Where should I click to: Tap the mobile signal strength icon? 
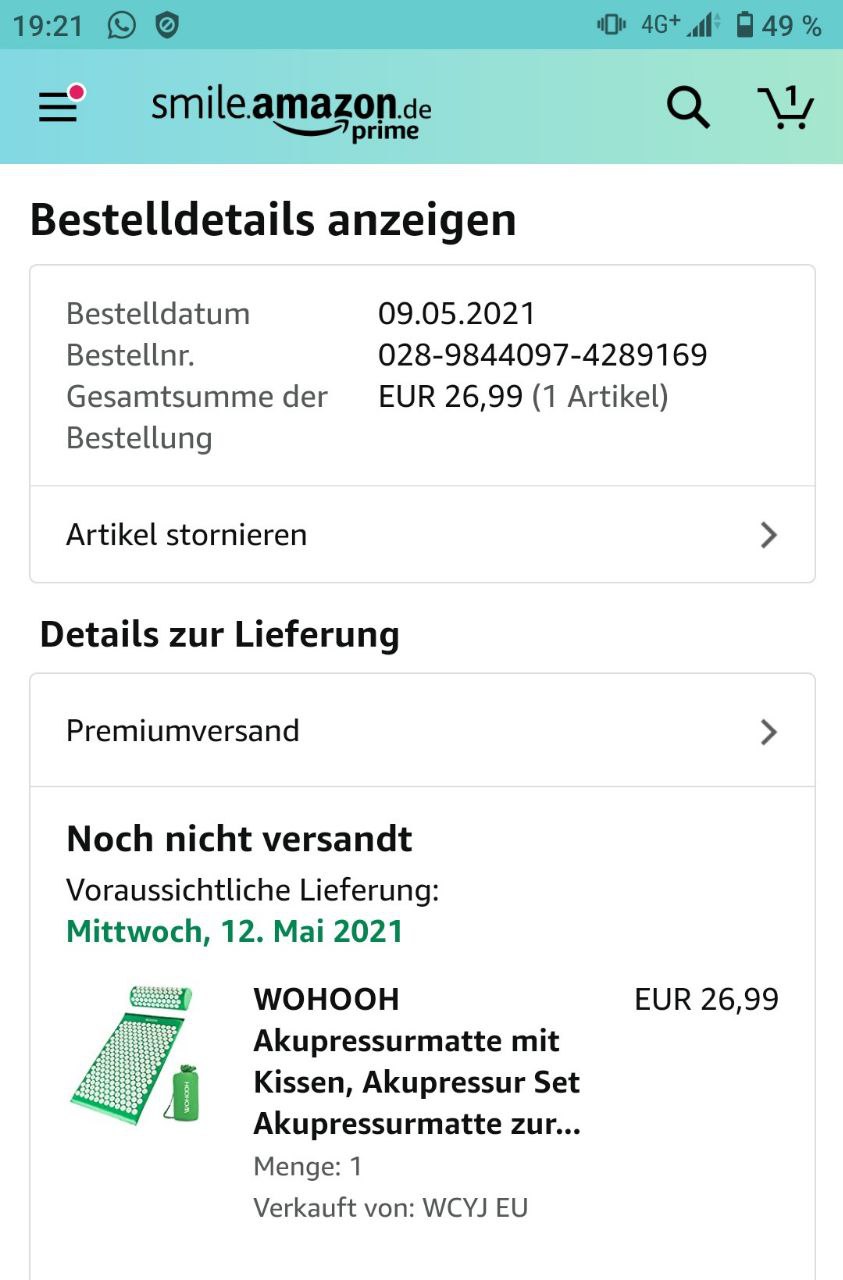(704, 25)
